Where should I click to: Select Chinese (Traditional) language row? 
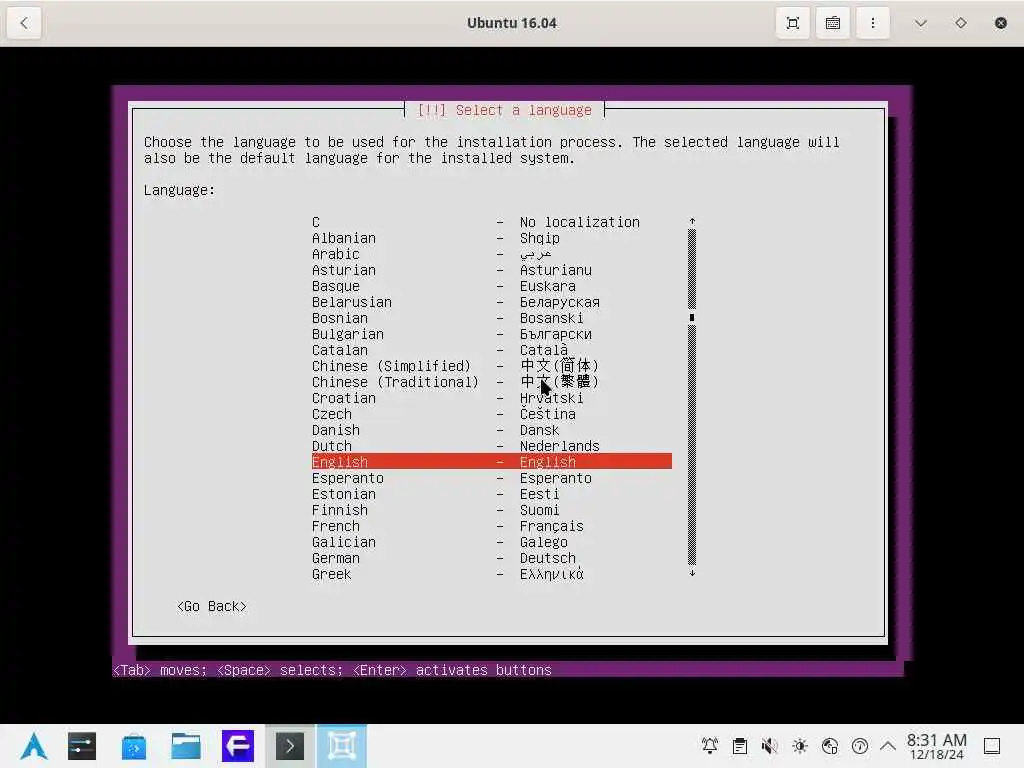491,382
